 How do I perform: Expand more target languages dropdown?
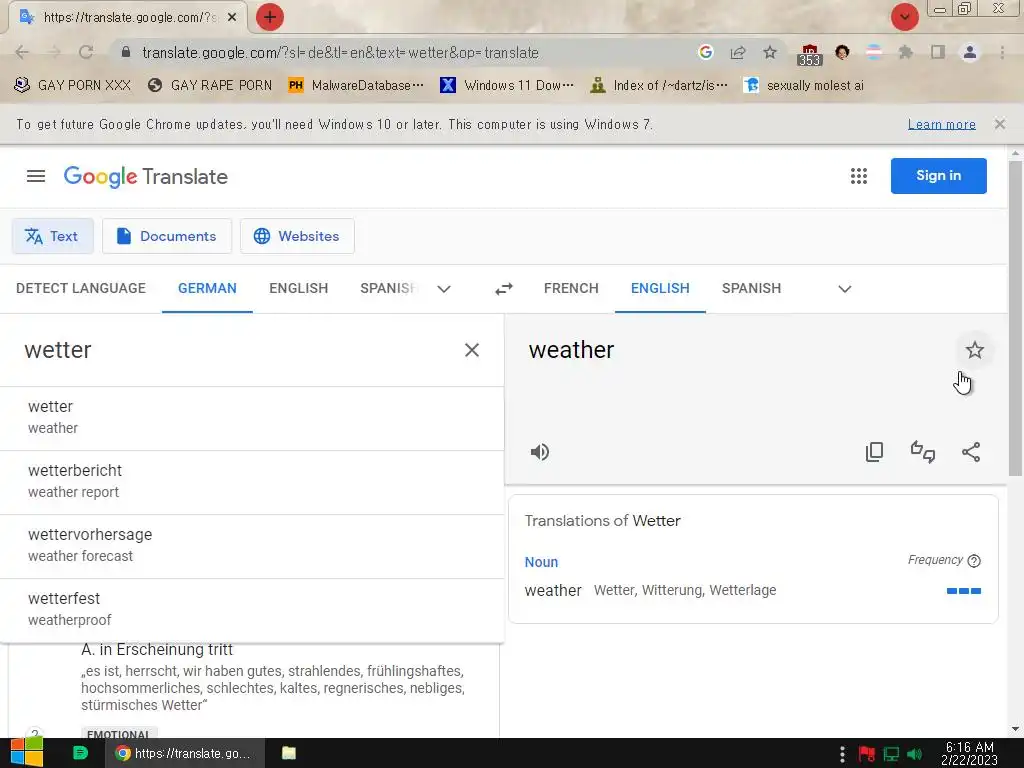[844, 289]
